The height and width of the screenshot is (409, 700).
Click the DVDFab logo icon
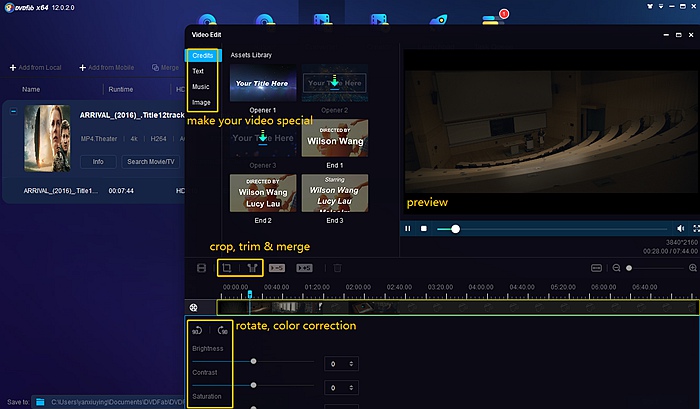(x=9, y=8)
